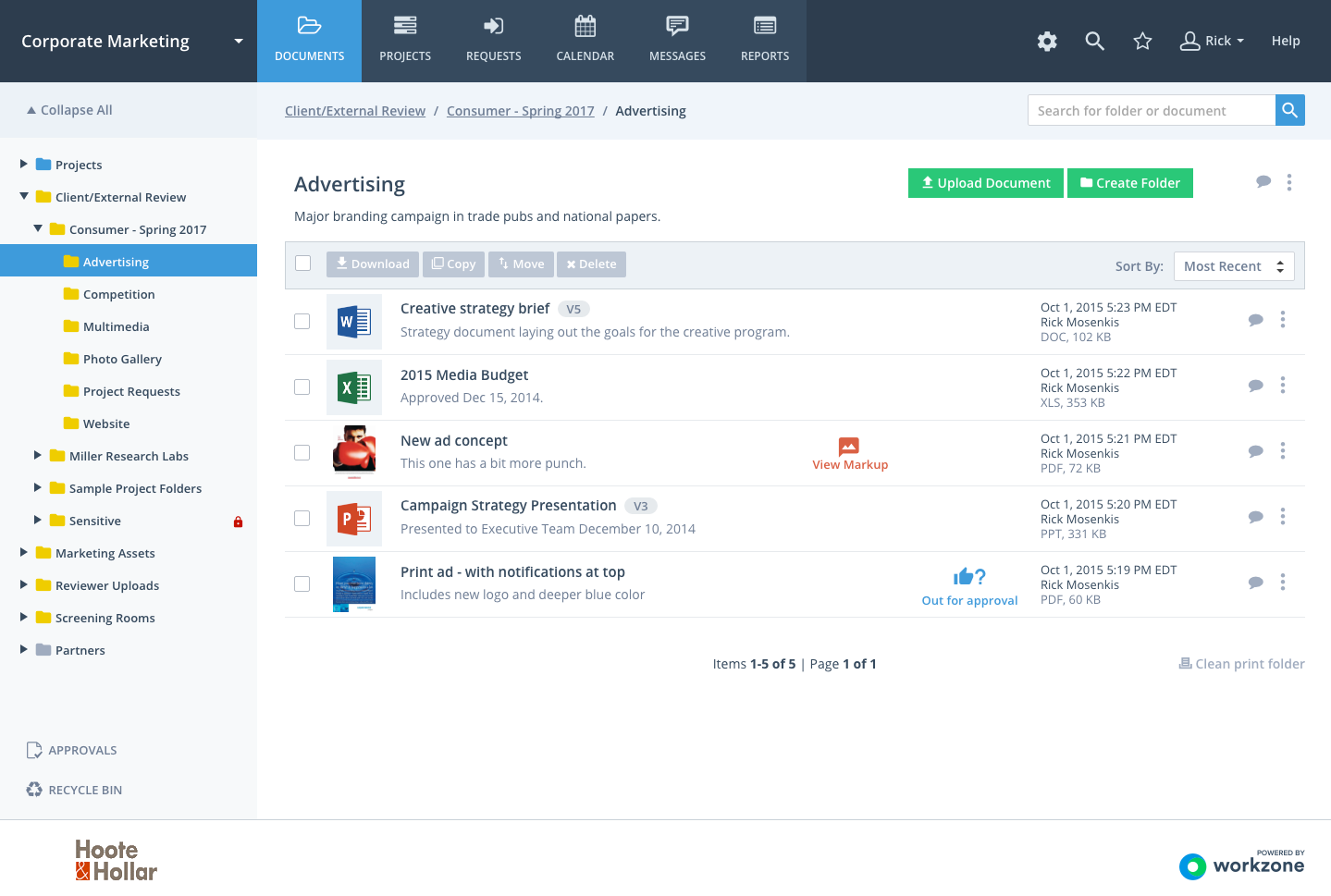Click the Approvals icon in sidebar
The image size is (1331, 896).
tap(34, 750)
